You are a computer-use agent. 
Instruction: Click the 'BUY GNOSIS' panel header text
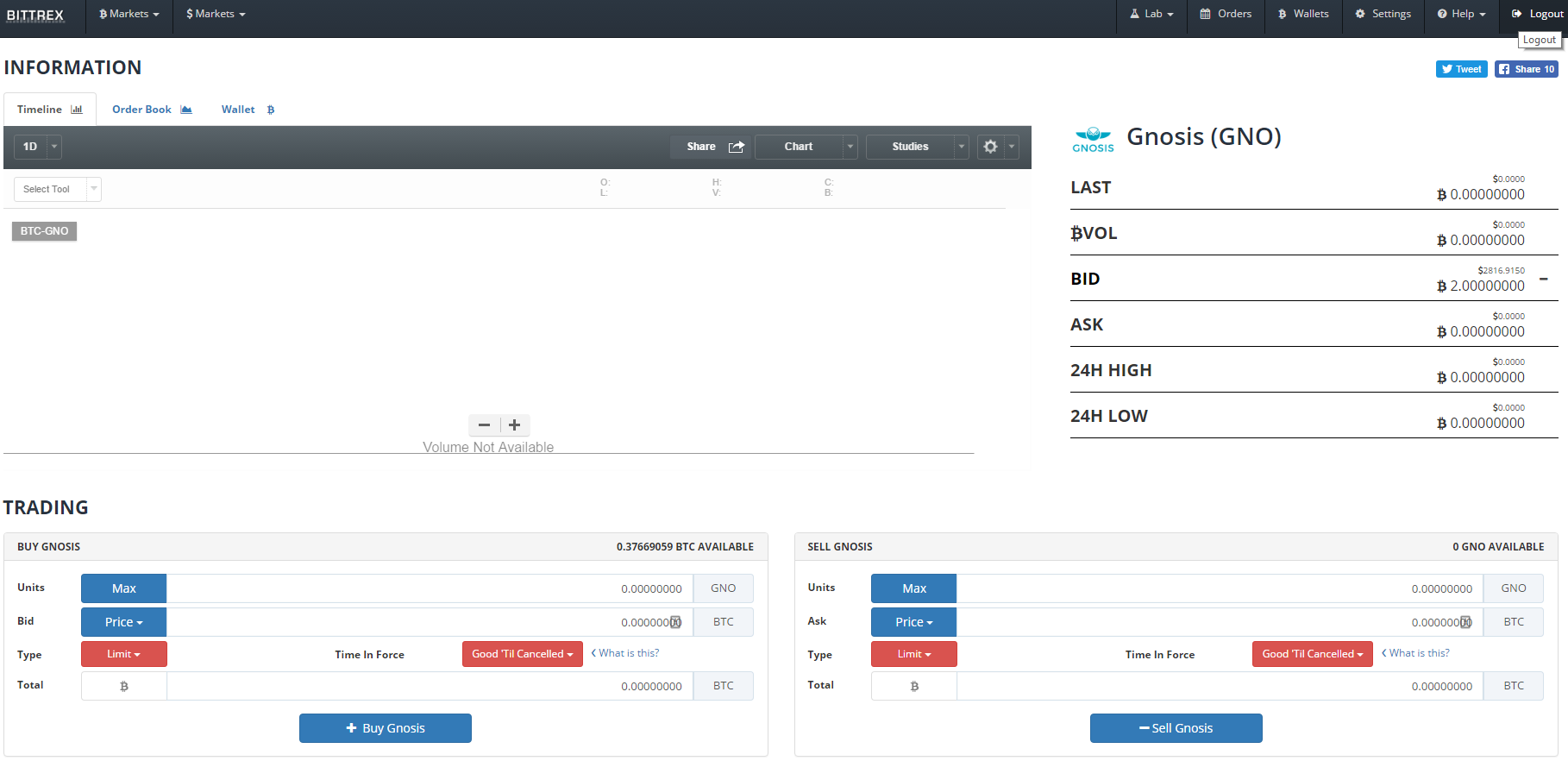[48, 547]
